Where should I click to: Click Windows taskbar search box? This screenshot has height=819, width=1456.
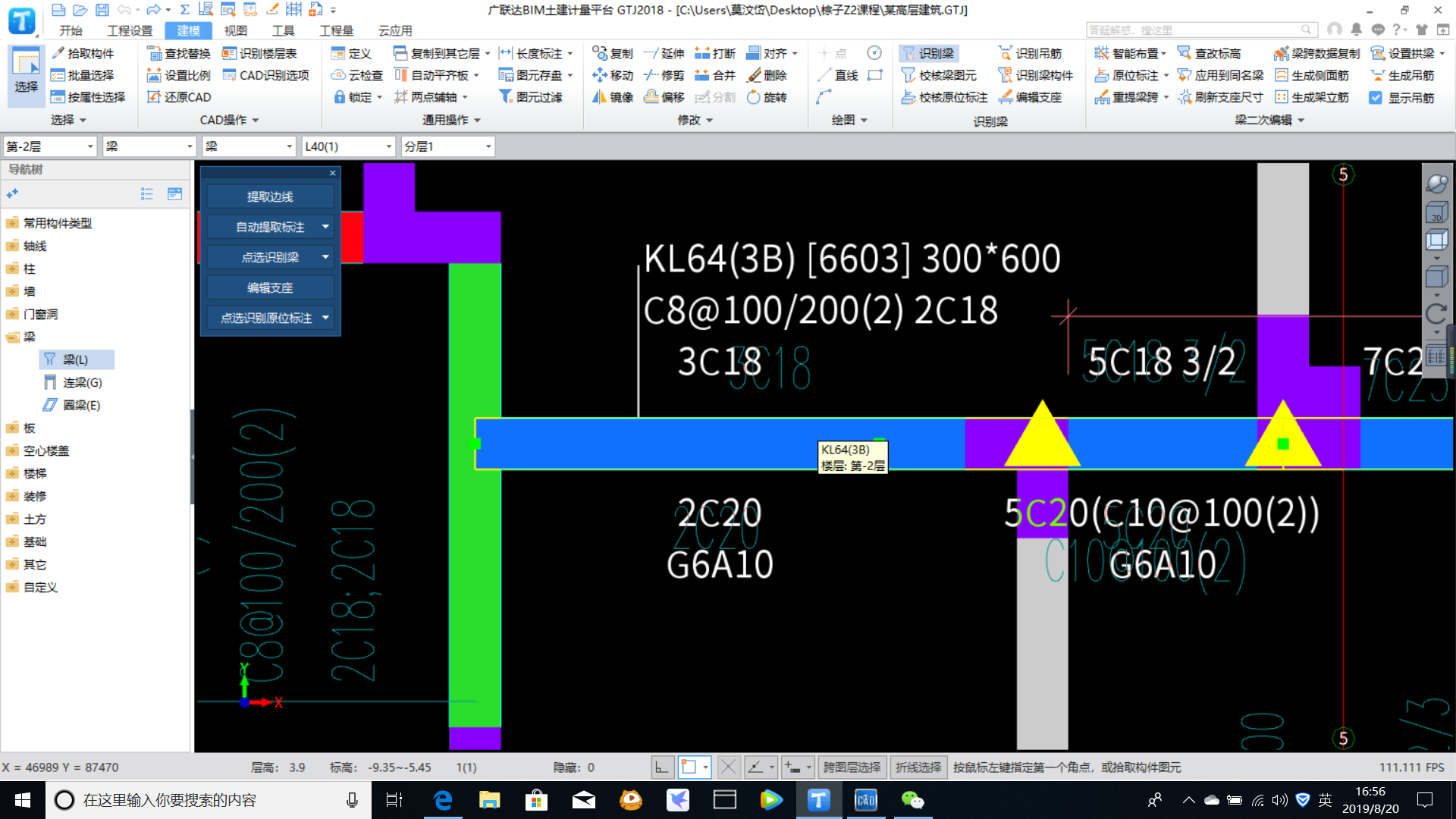209,800
